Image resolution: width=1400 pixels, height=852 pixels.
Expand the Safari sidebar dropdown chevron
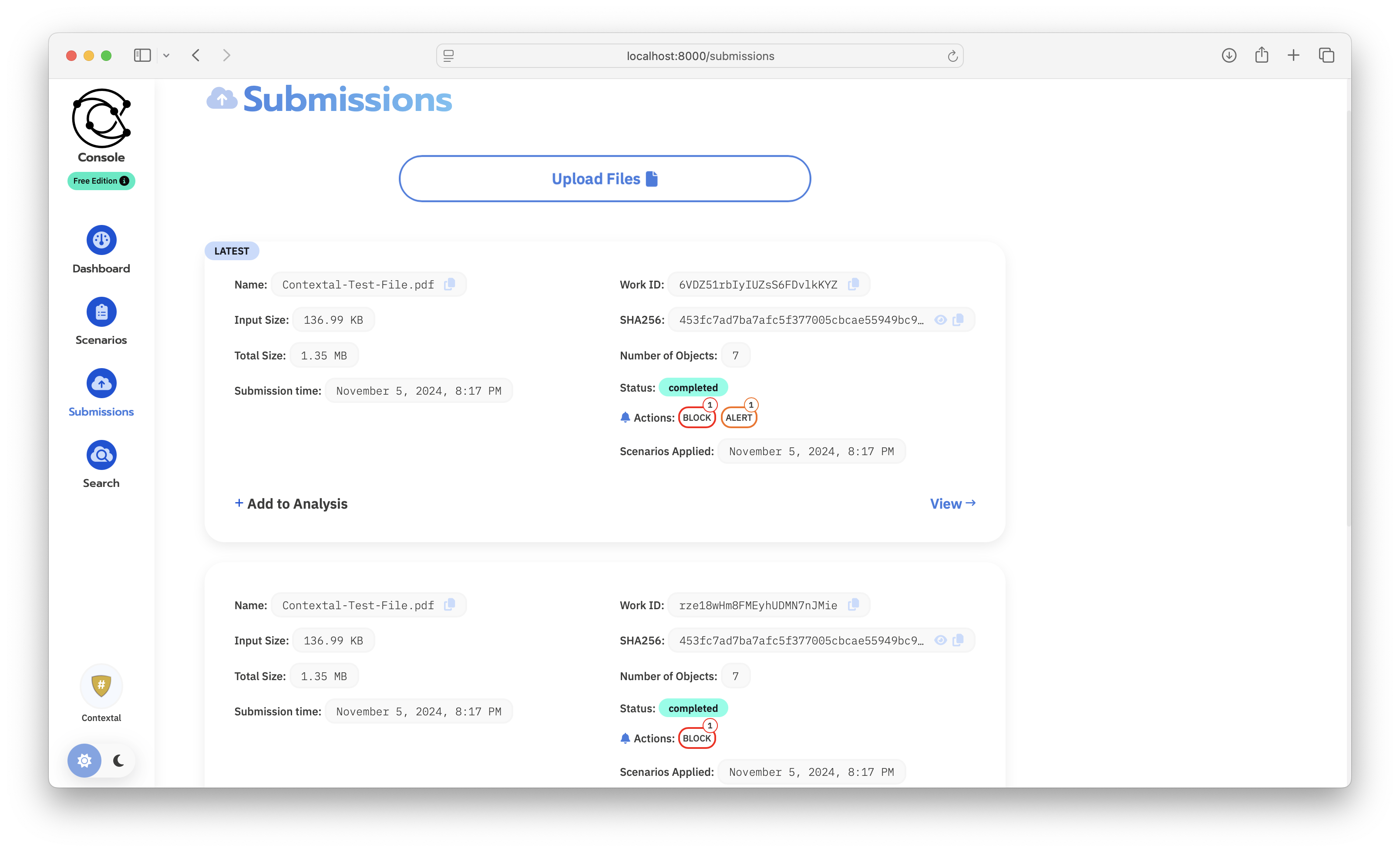166,56
